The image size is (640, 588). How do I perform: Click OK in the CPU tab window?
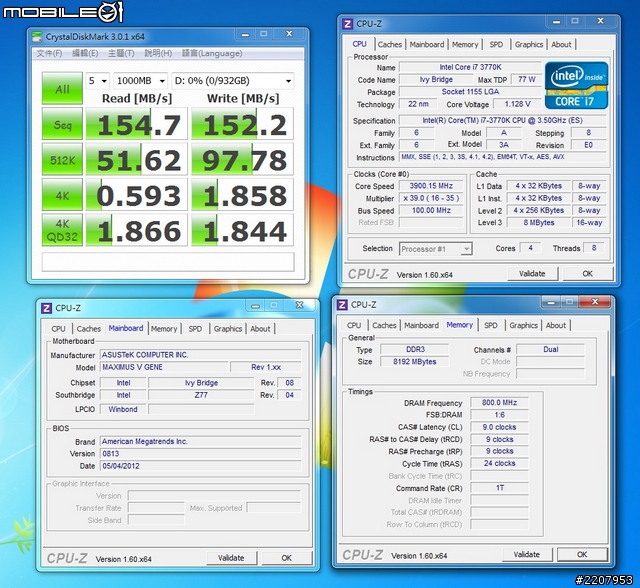(587, 273)
